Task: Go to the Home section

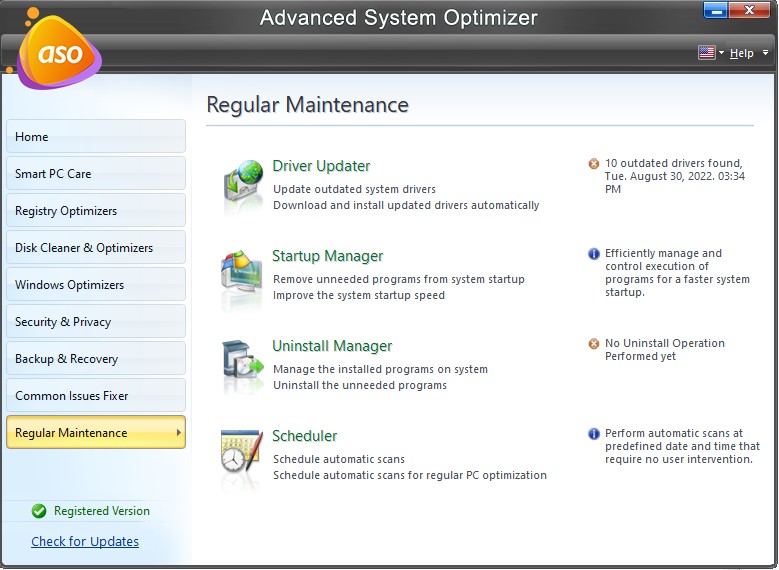Action: pyautogui.click(x=96, y=136)
